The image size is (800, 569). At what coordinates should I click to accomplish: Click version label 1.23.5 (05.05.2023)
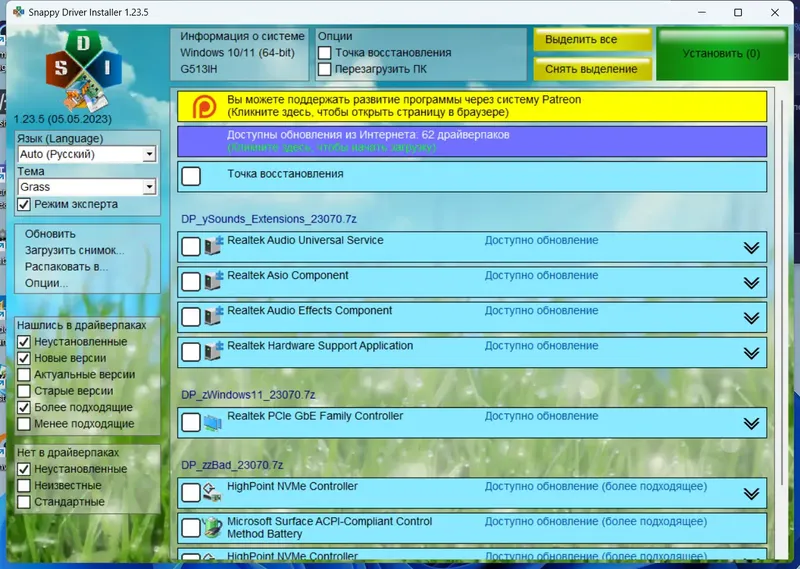(x=62, y=119)
